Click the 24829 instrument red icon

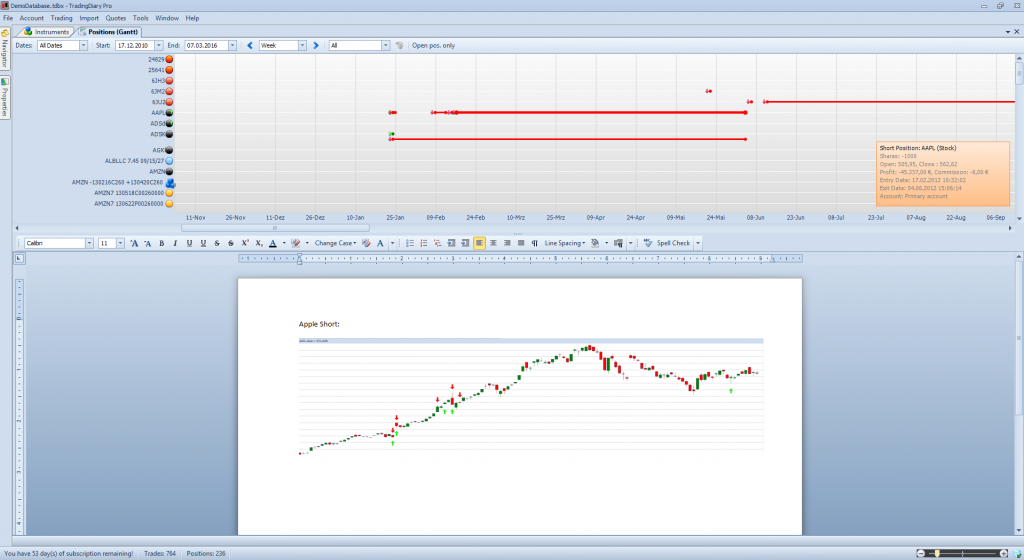pos(169,59)
